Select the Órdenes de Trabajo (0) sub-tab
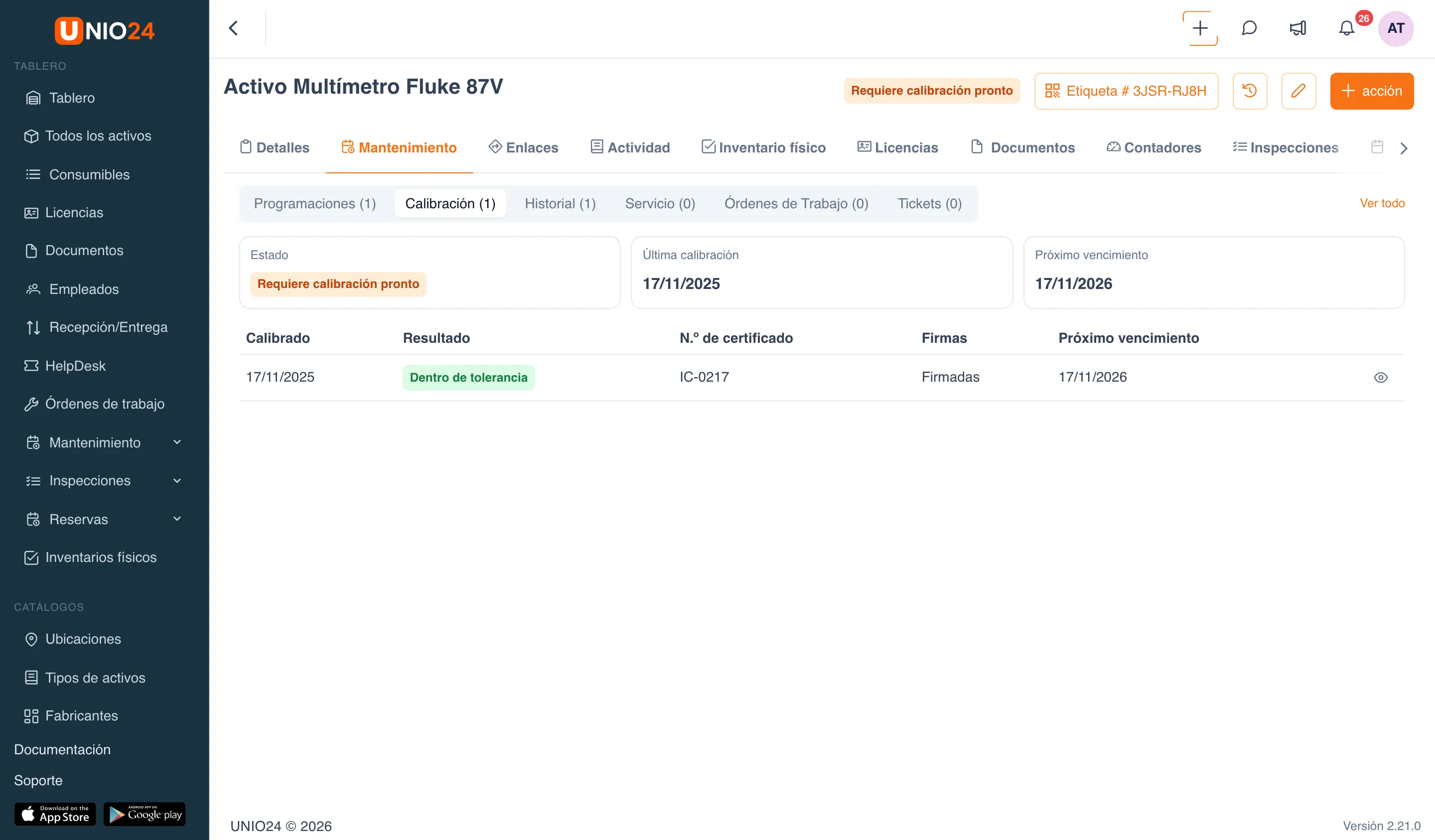This screenshot has height=840, width=1435. [796, 204]
